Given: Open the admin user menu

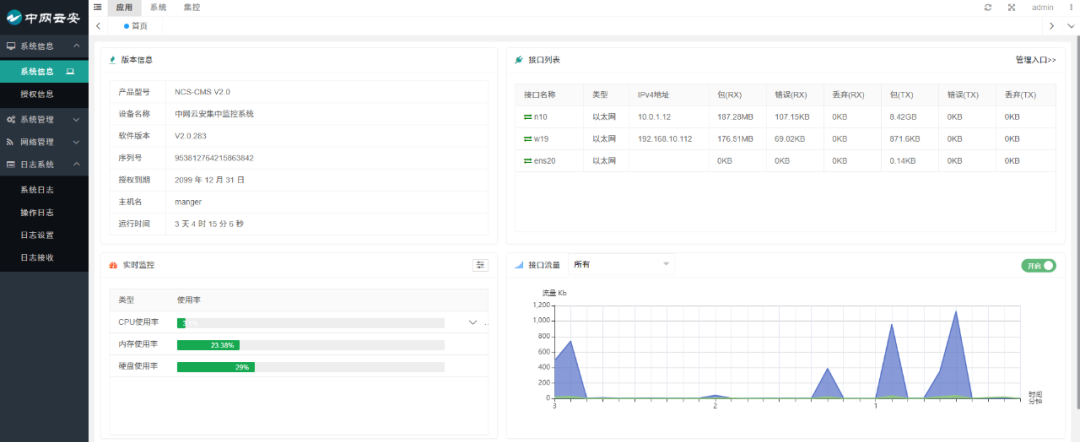Looking at the screenshot, I should tap(1042, 7).
